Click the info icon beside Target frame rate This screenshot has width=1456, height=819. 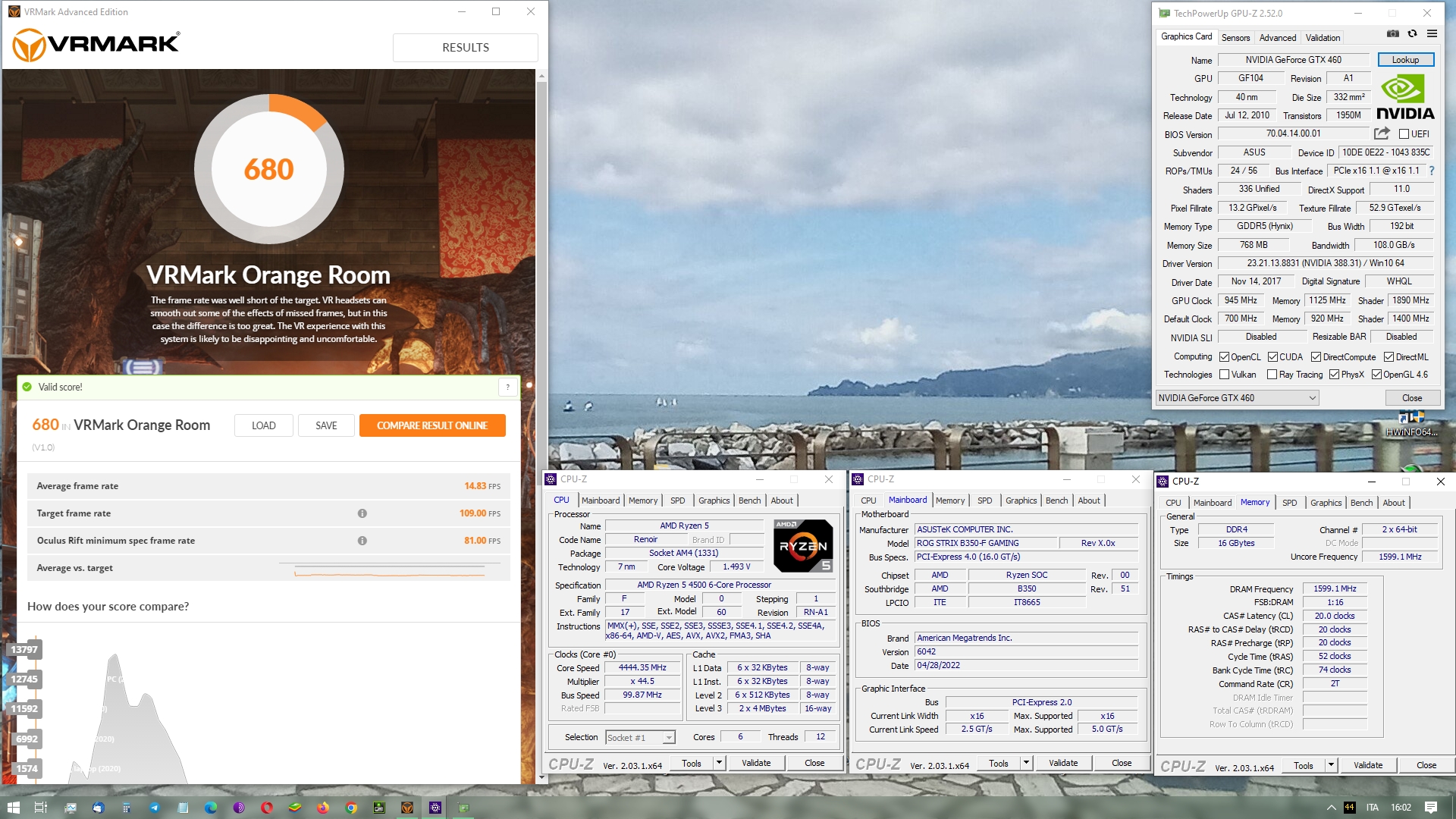[362, 513]
